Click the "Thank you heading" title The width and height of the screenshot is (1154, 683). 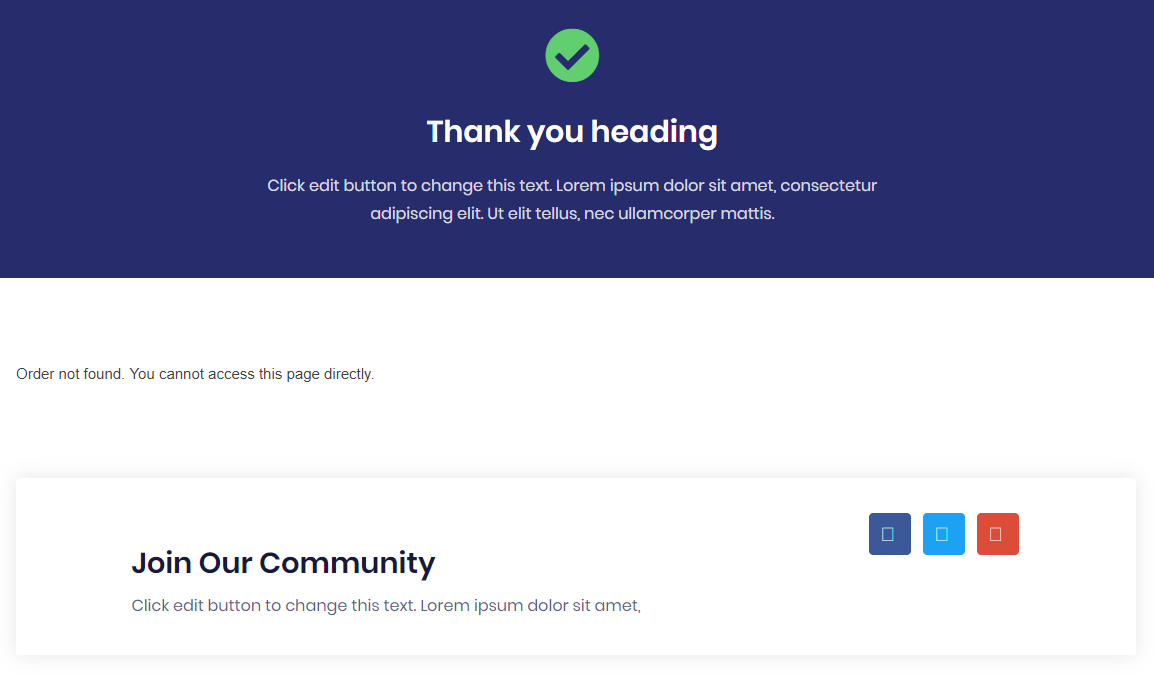tap(572, 132)
